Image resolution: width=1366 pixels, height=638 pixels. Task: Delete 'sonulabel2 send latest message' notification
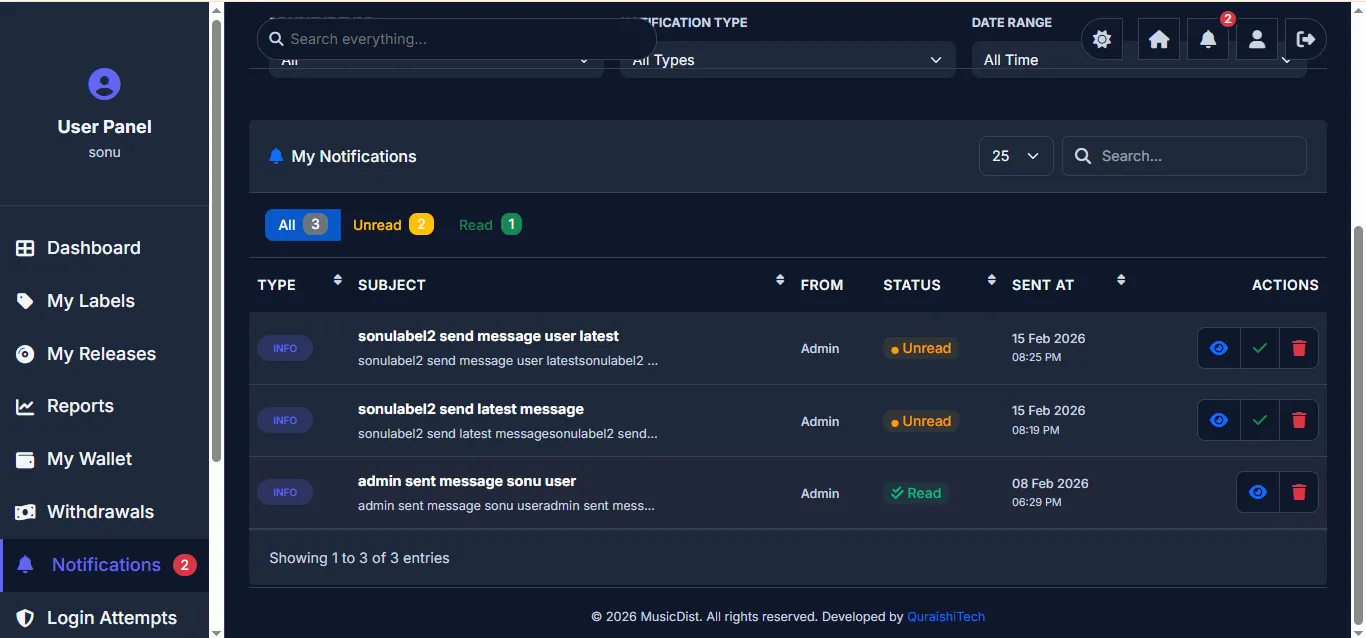click(x=1299, y=420)
